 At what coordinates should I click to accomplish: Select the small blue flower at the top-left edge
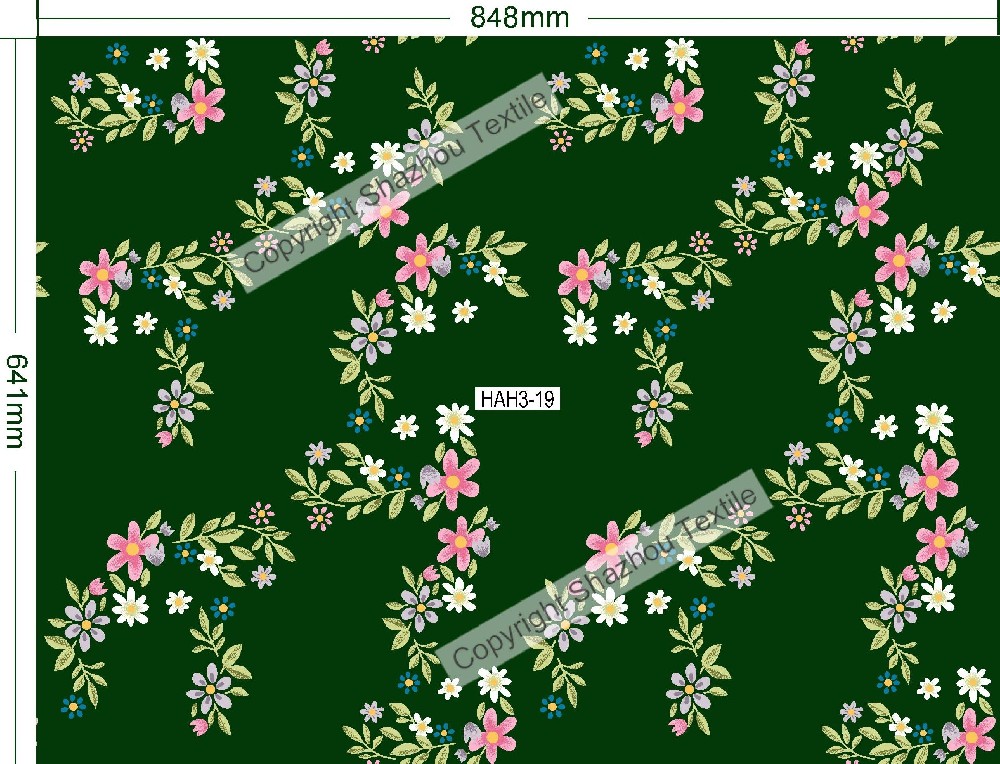tap(118, 53)
